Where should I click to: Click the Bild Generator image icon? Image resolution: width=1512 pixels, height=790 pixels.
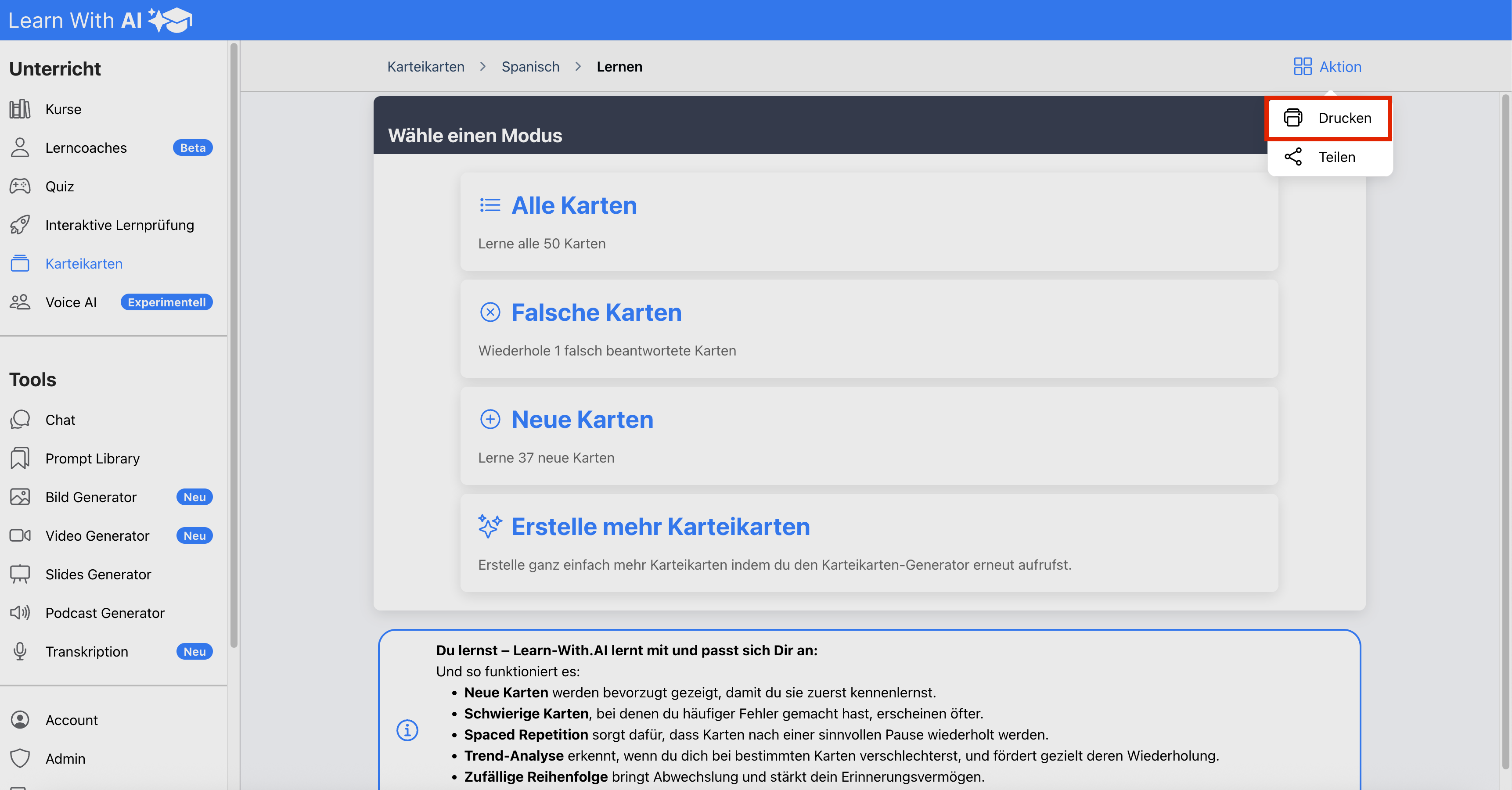(x=20, y=497)
